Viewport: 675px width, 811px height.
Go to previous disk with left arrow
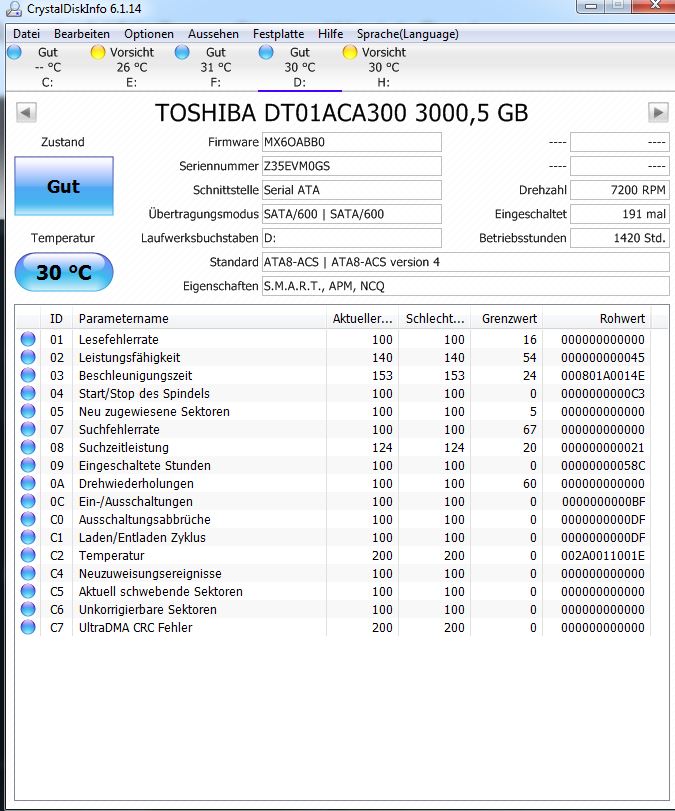(26, 112)
